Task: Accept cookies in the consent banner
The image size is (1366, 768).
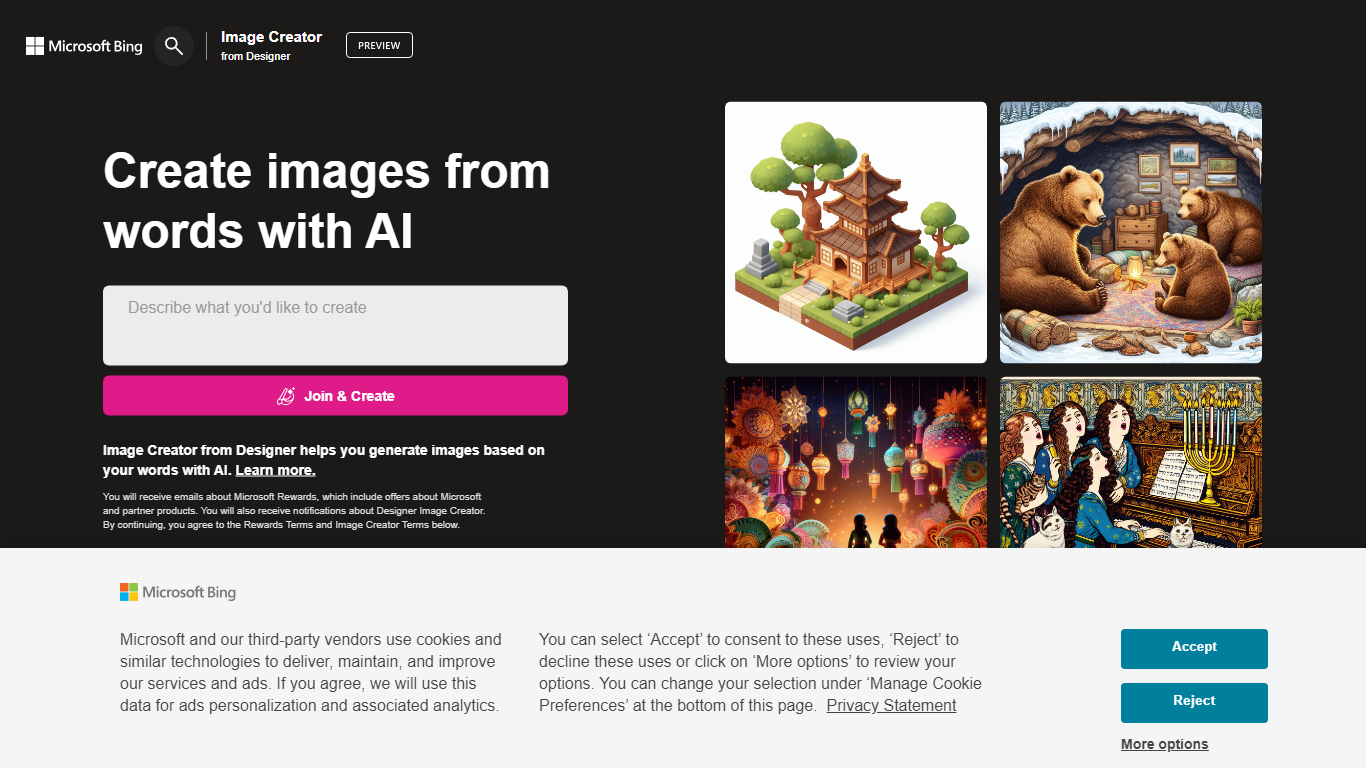Action: pos(1194,648)
